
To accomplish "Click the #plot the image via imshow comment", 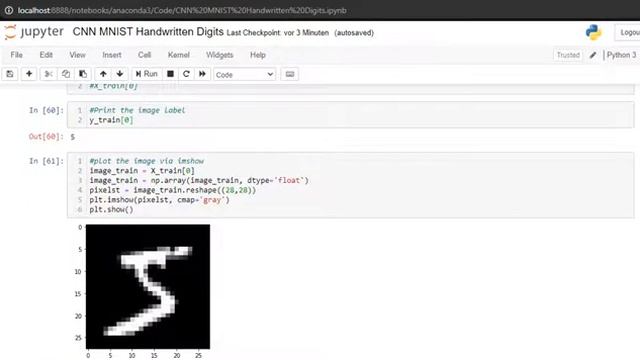I will (147, 161).
